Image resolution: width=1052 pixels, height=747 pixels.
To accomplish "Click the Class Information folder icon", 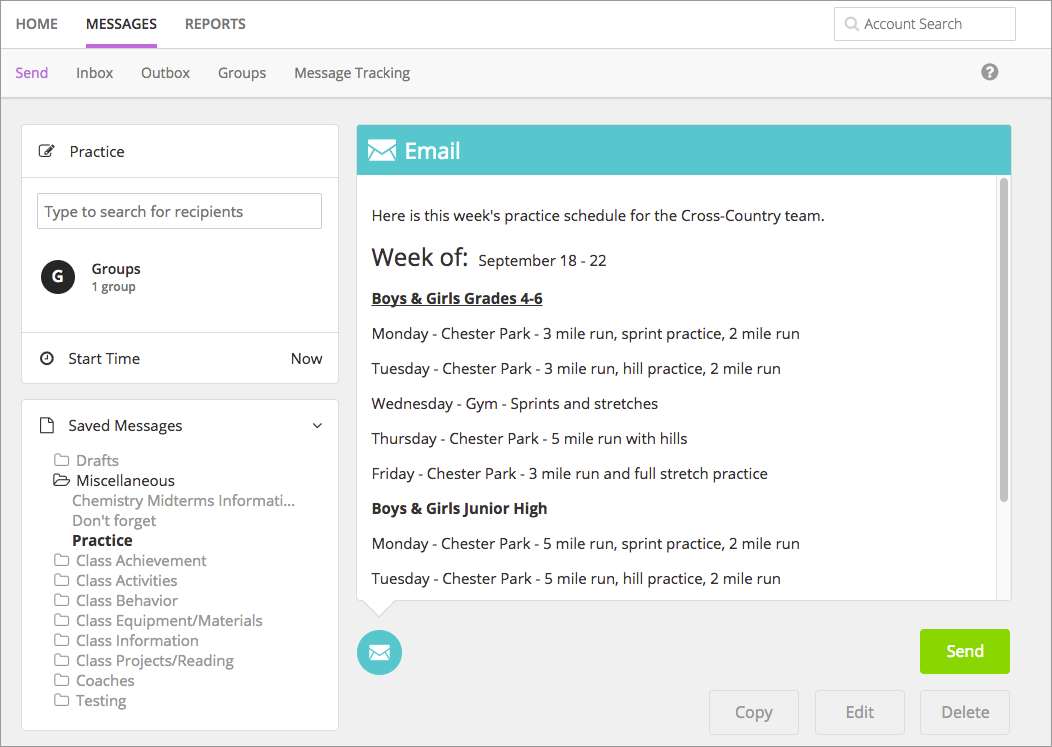I will (62, 640).
